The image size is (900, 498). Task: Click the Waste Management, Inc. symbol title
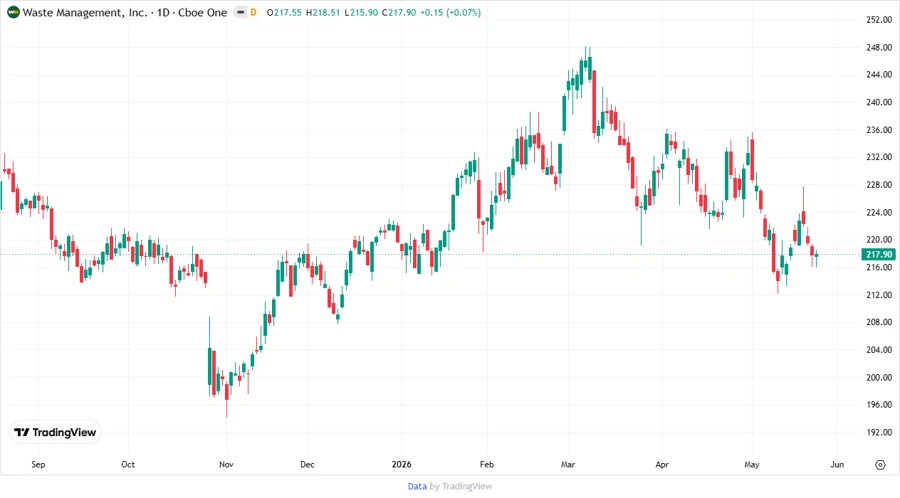click(85, 12)
